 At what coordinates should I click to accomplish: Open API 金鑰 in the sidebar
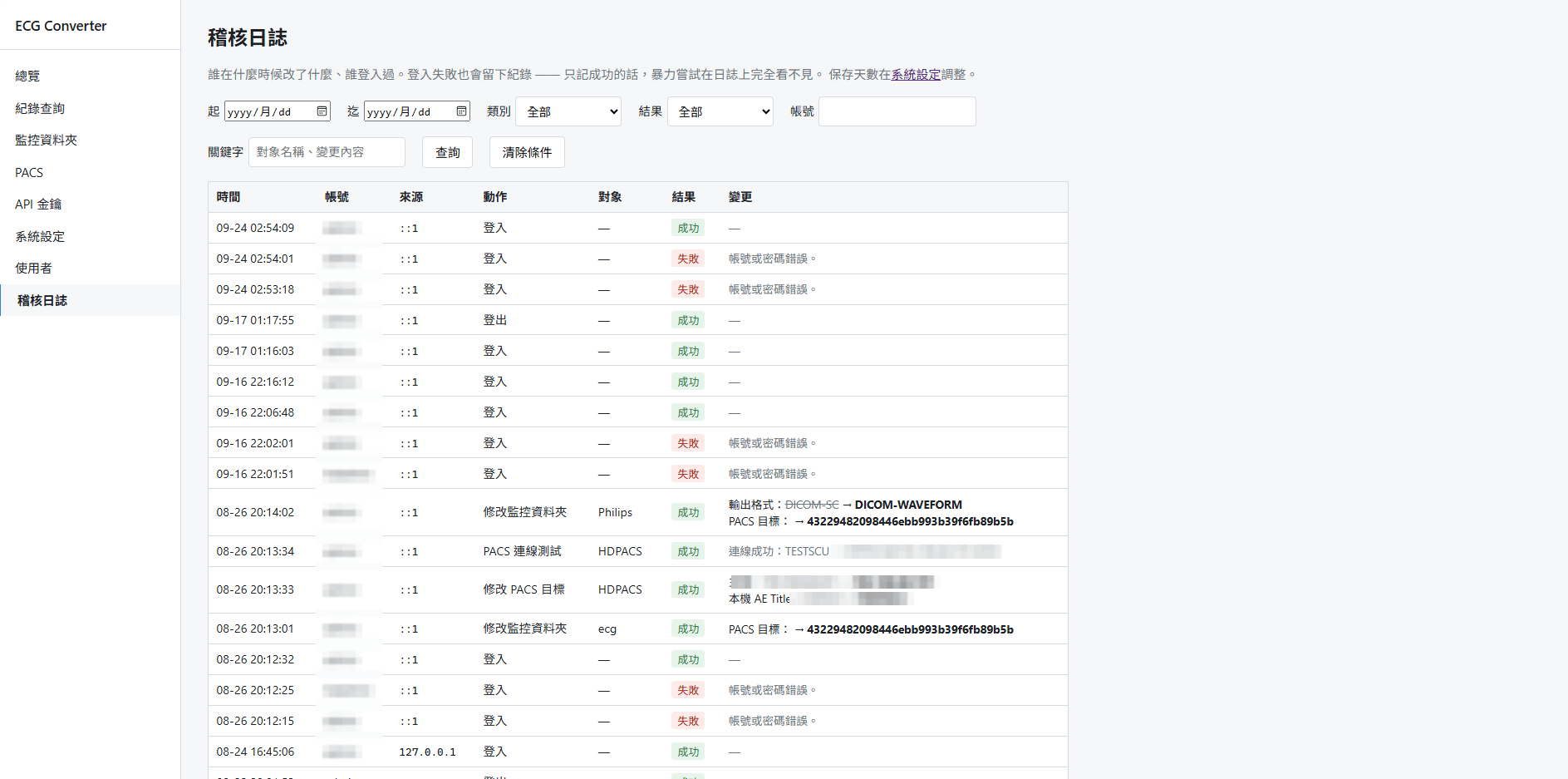point(90,204)
